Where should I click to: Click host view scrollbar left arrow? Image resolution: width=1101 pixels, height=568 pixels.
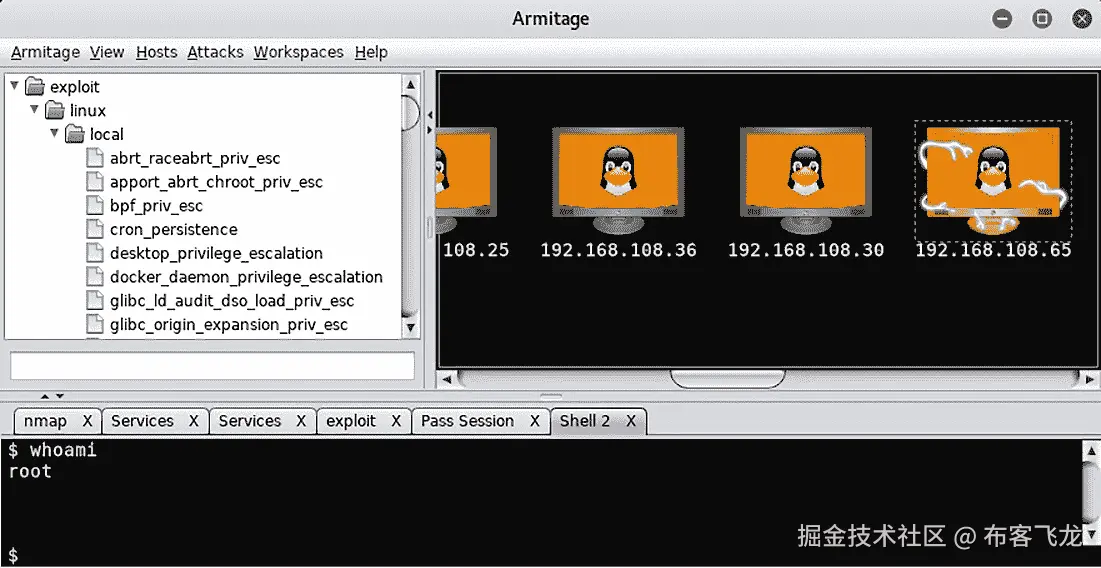[447, 379]
